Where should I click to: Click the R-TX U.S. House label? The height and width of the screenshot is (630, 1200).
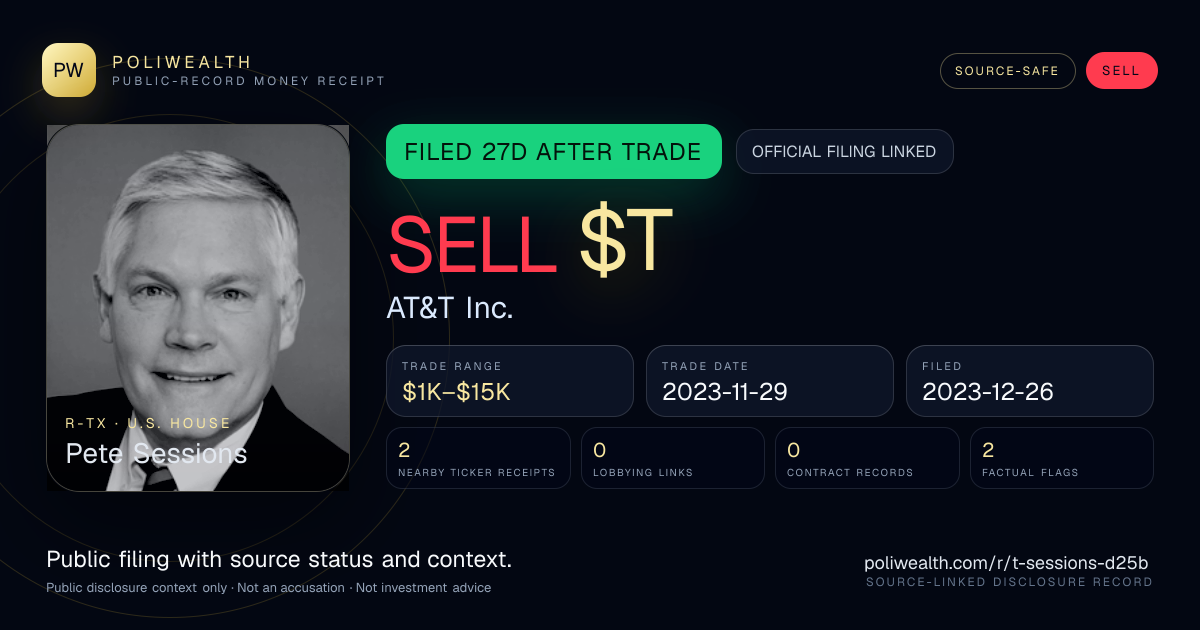coord(148,423)
